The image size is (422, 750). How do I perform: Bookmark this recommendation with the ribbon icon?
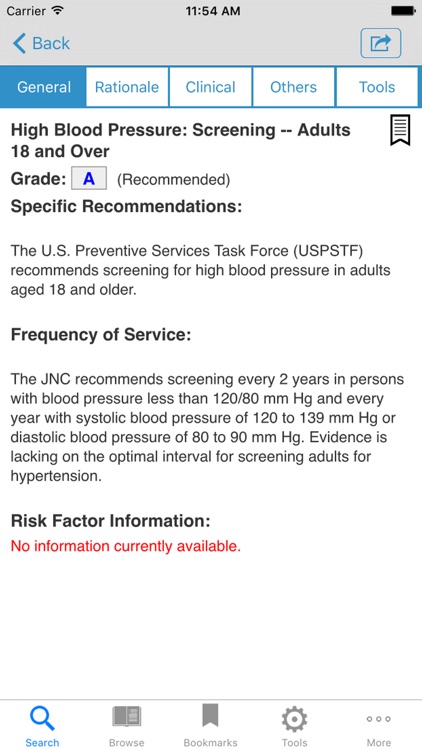(x=400, y=131)
